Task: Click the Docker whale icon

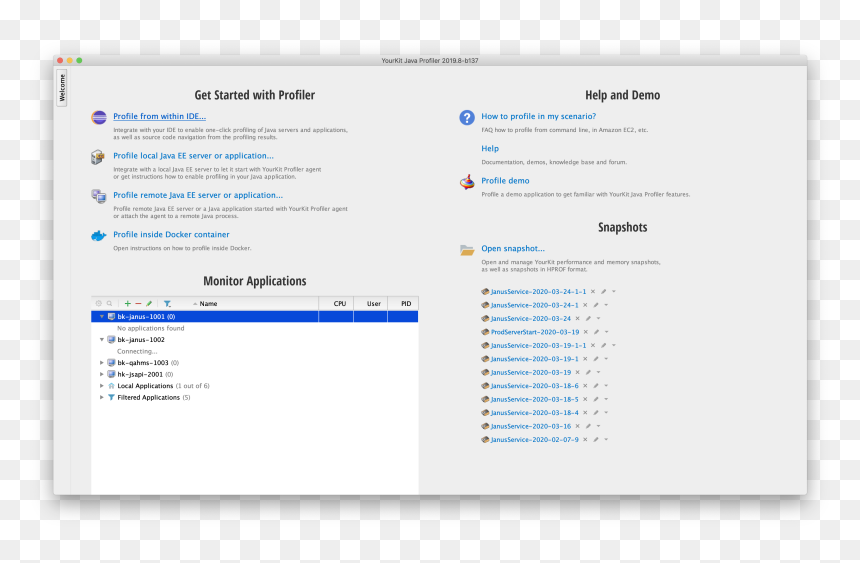Action: (x=99, y=236)
